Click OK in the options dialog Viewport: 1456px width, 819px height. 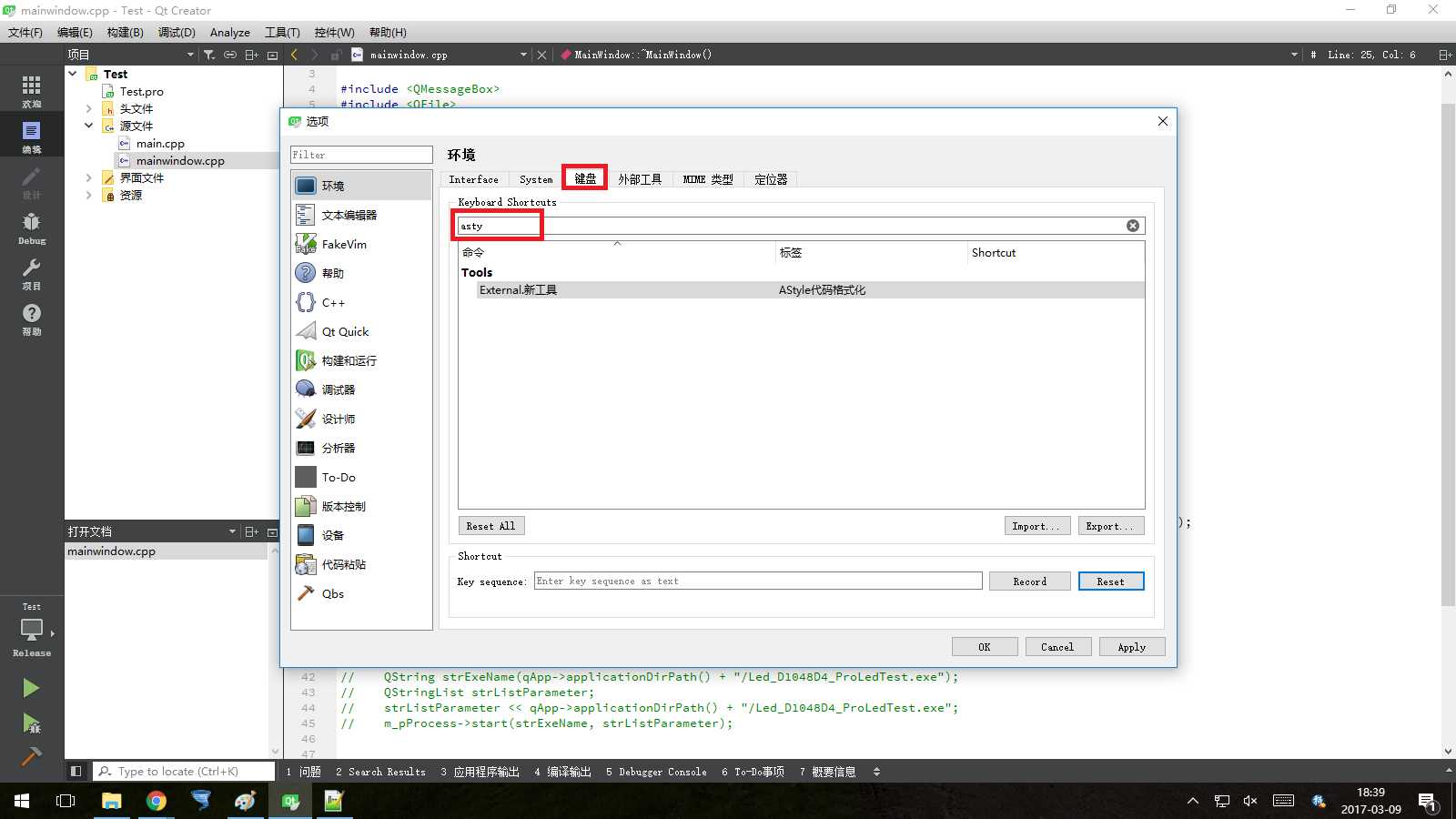985,647
